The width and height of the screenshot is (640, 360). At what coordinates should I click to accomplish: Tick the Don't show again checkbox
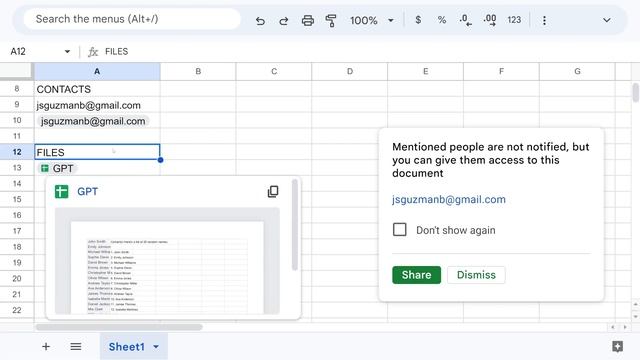point(400,229)
